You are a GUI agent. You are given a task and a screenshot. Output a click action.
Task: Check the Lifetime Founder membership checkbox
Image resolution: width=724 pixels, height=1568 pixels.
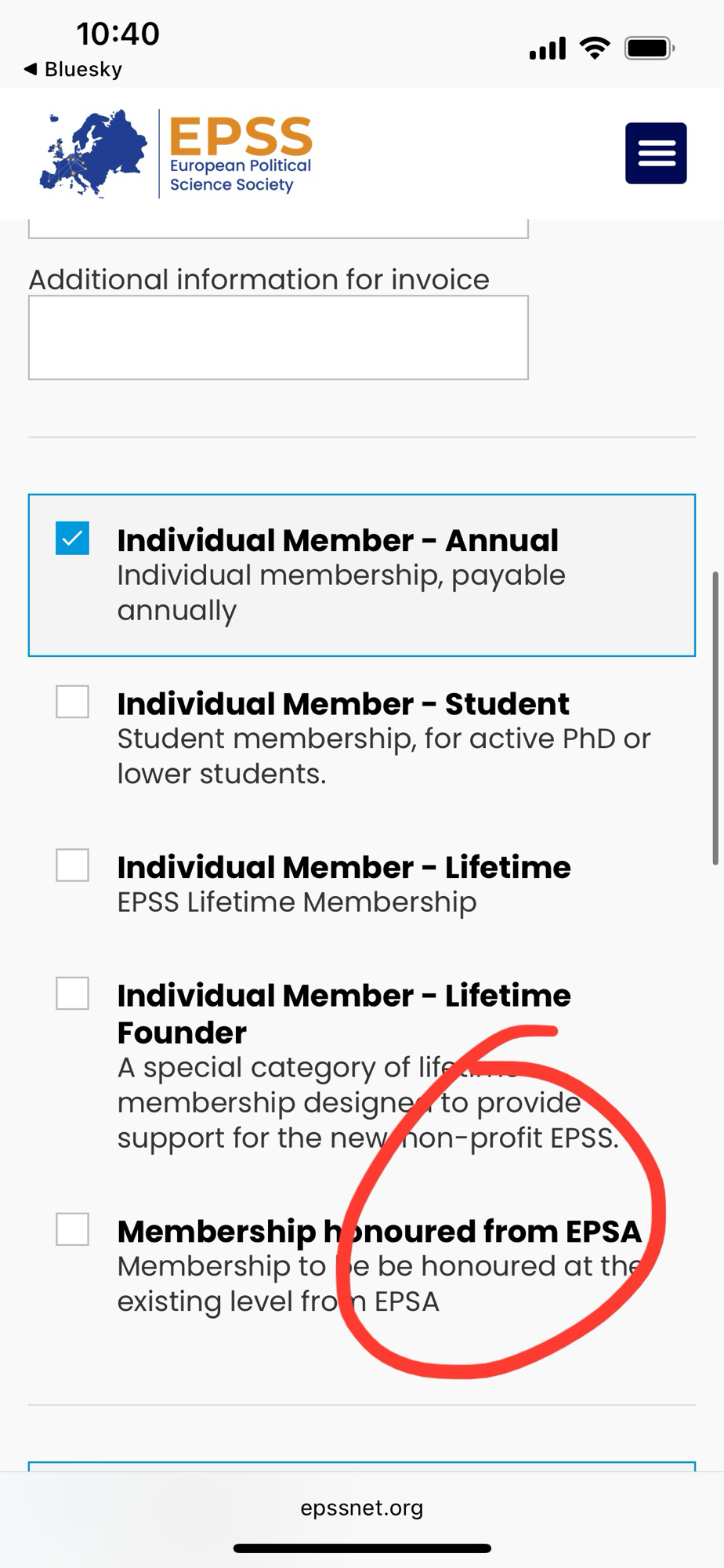pos(72,993)
